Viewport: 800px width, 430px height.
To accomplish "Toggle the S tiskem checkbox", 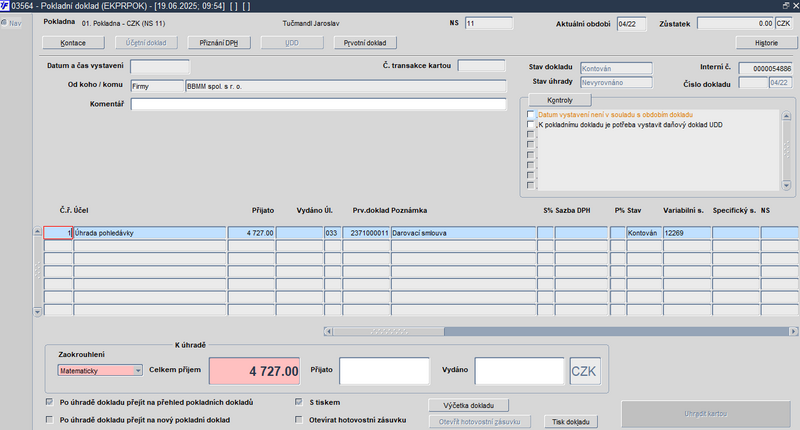I will coord(299,402).
